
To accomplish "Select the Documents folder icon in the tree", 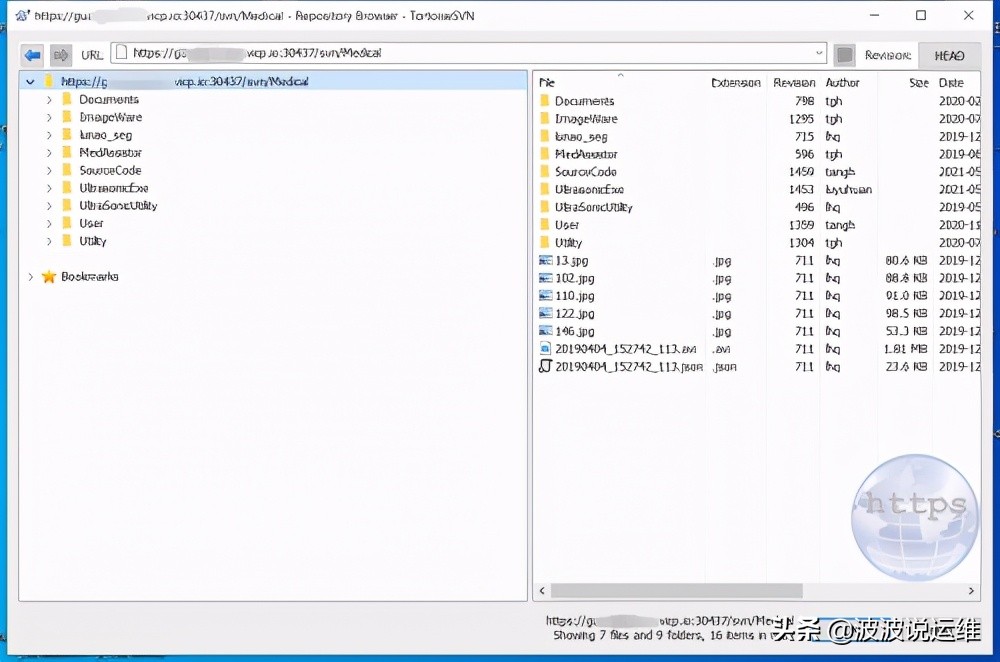I will pyautogui.click(x=66, y=99).
